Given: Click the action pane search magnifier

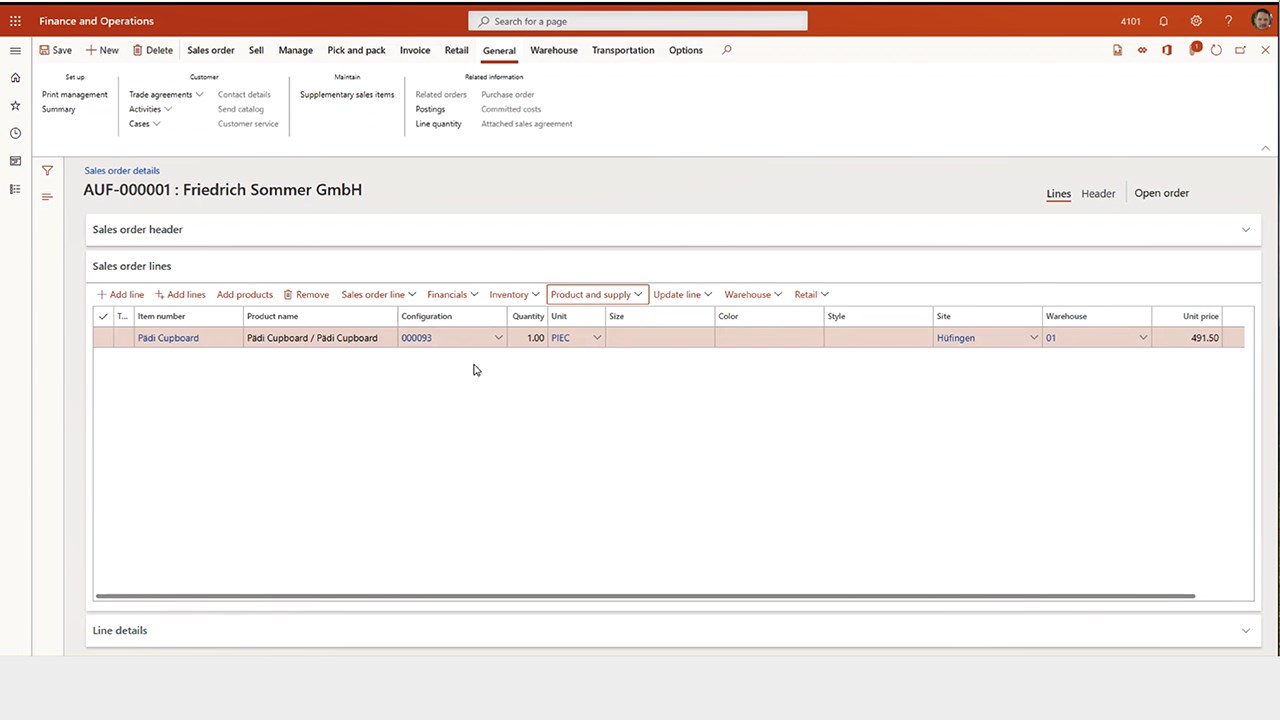Looking at the screenshot, I should 727,50.
